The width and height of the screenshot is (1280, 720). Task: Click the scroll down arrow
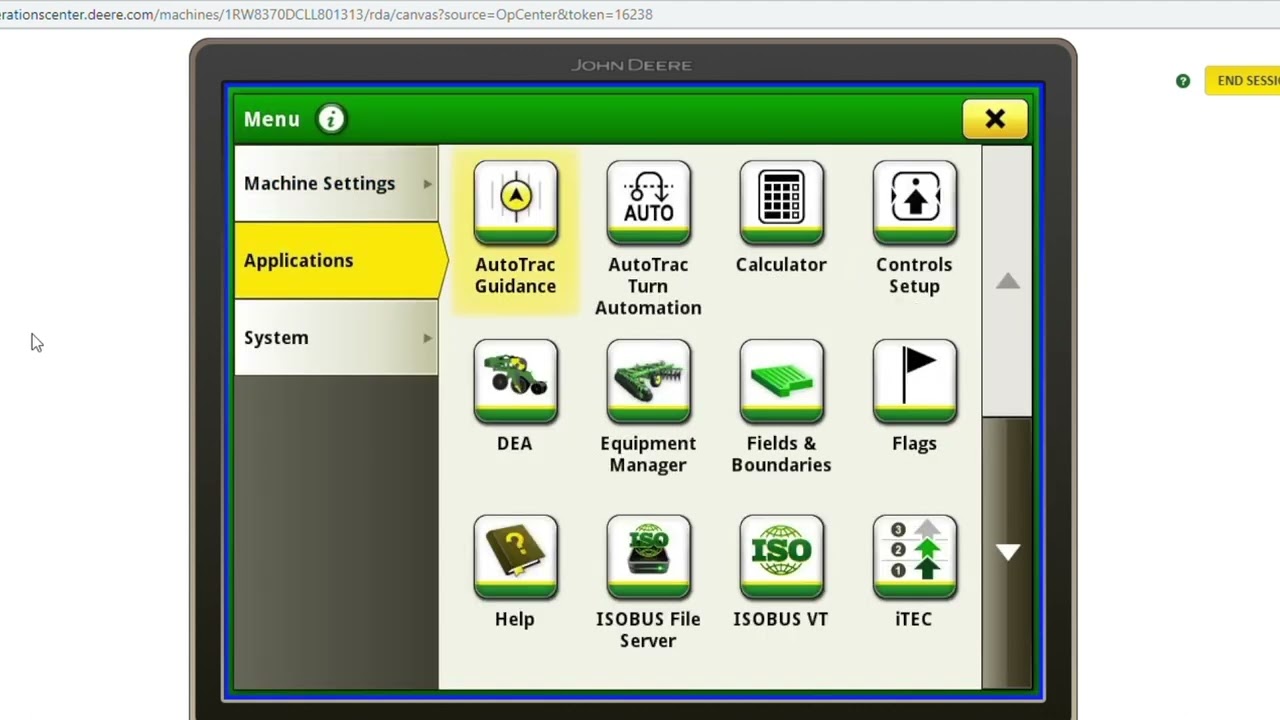point(1007,552)
